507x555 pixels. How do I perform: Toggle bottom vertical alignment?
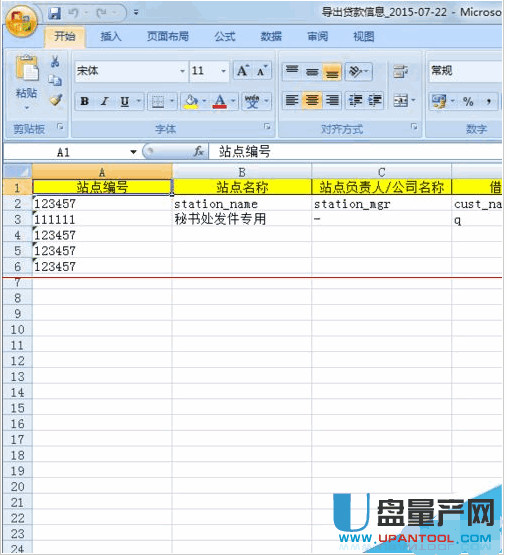pos(332,72)
